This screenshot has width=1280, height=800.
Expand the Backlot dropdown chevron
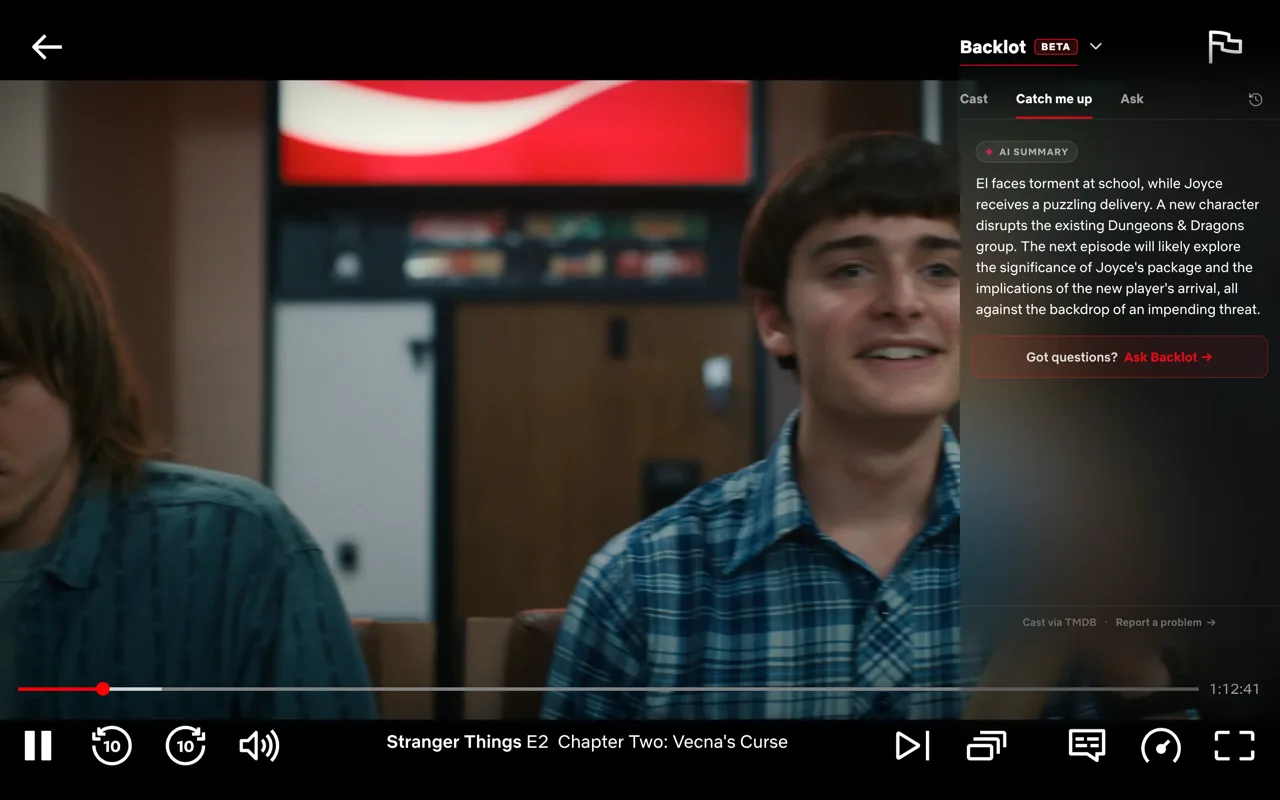click(1096, 47)
